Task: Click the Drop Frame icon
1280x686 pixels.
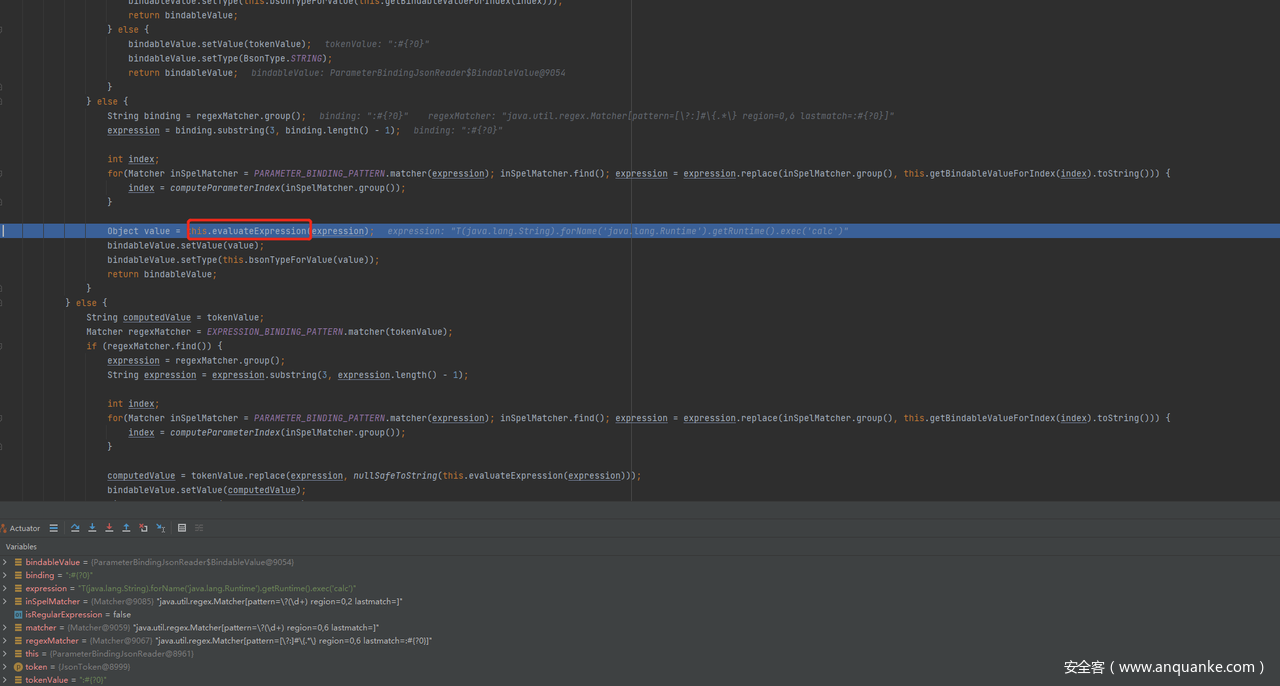Action: (143, 528)
